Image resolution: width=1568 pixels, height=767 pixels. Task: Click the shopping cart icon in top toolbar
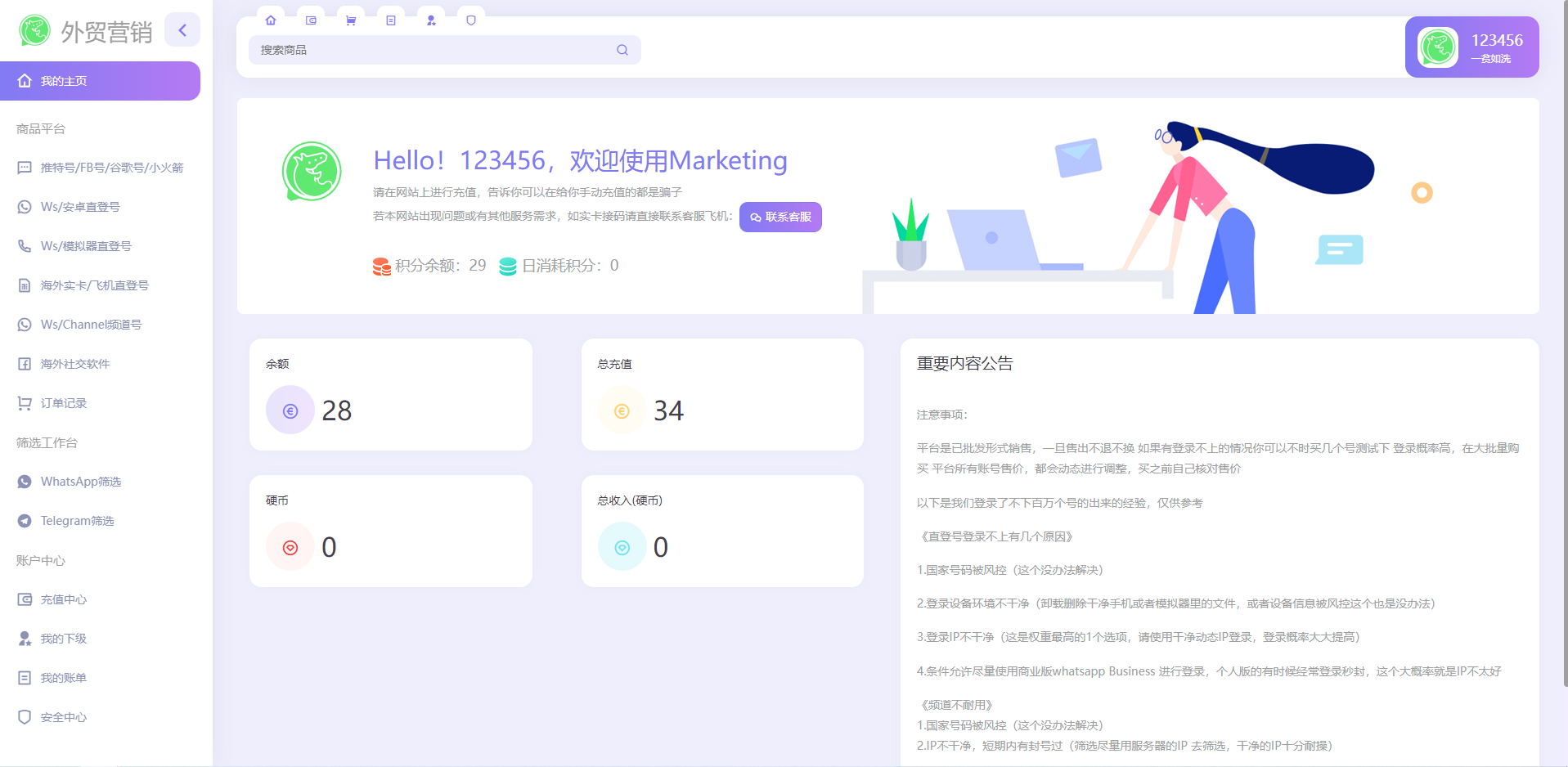click(351, 20)
